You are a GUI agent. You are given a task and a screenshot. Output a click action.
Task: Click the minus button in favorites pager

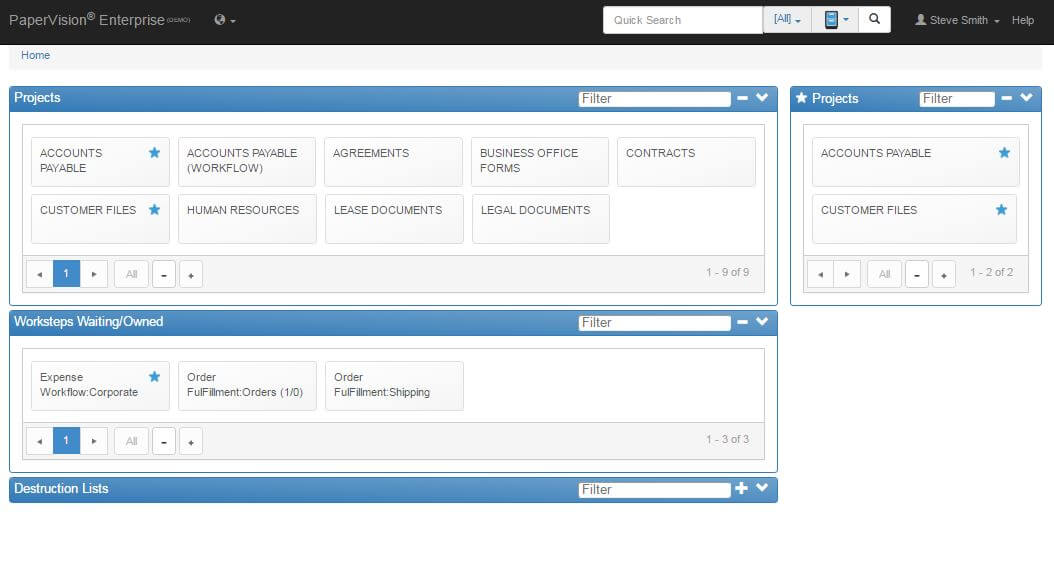(x=917, y=274)
